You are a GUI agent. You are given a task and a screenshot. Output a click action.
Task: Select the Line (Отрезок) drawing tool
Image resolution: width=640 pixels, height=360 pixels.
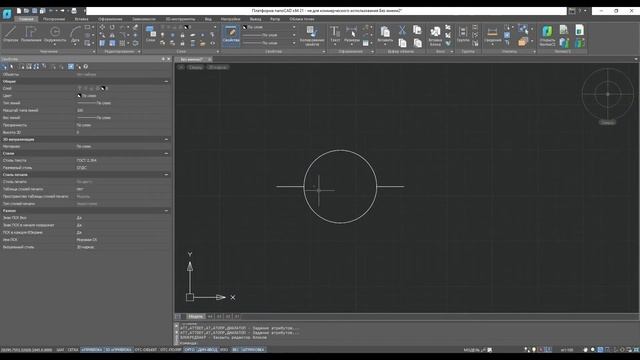pos(11,34)
